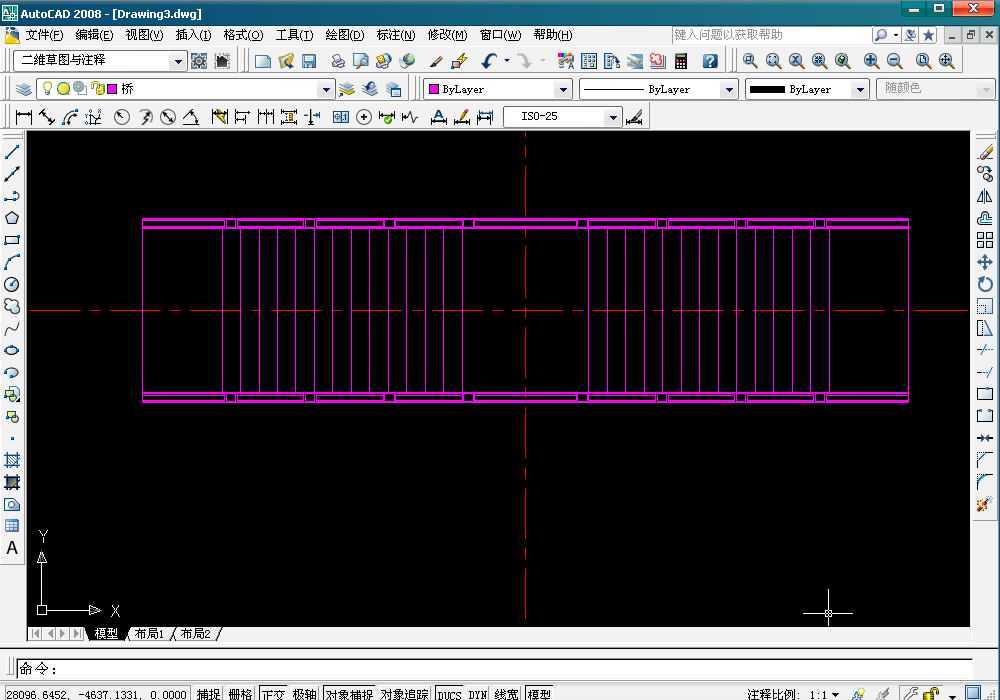Switch to the 布局2 layout tab
Screen dimensions: 1000x700
tap(196, 634)
